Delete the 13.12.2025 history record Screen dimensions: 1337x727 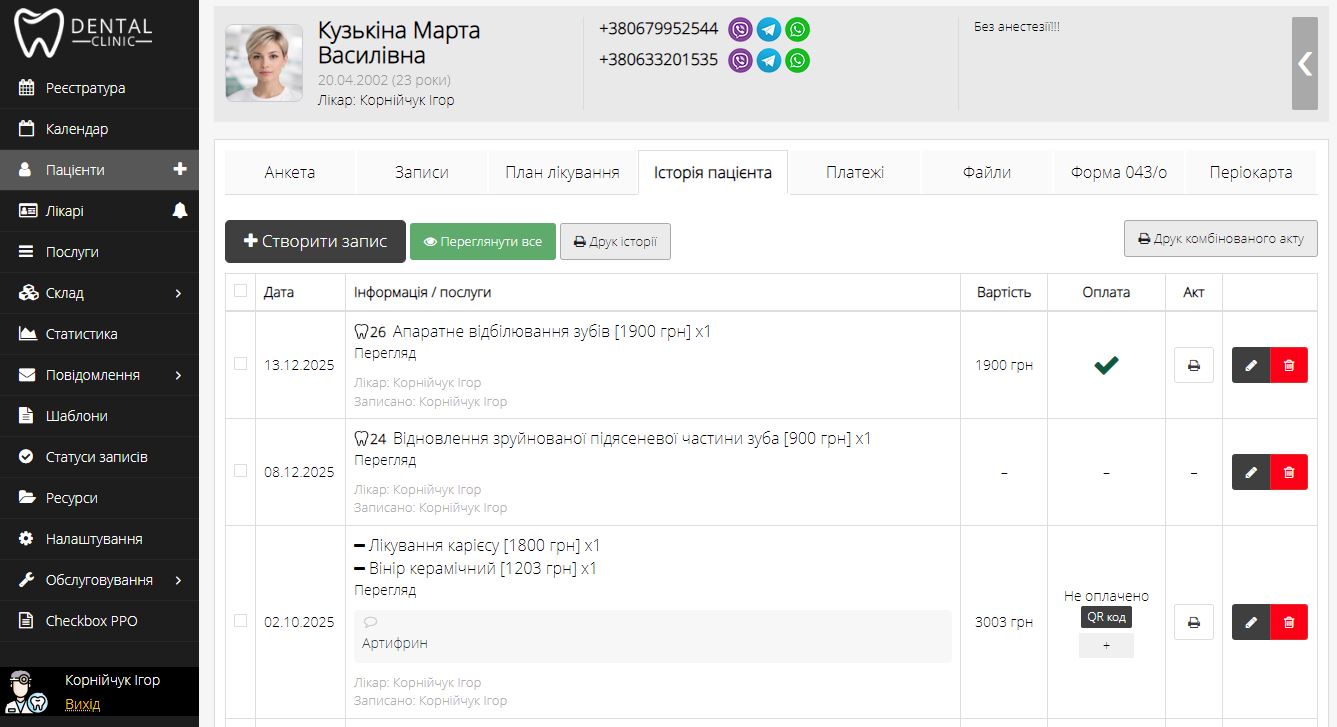click(x=1288, y=365)
